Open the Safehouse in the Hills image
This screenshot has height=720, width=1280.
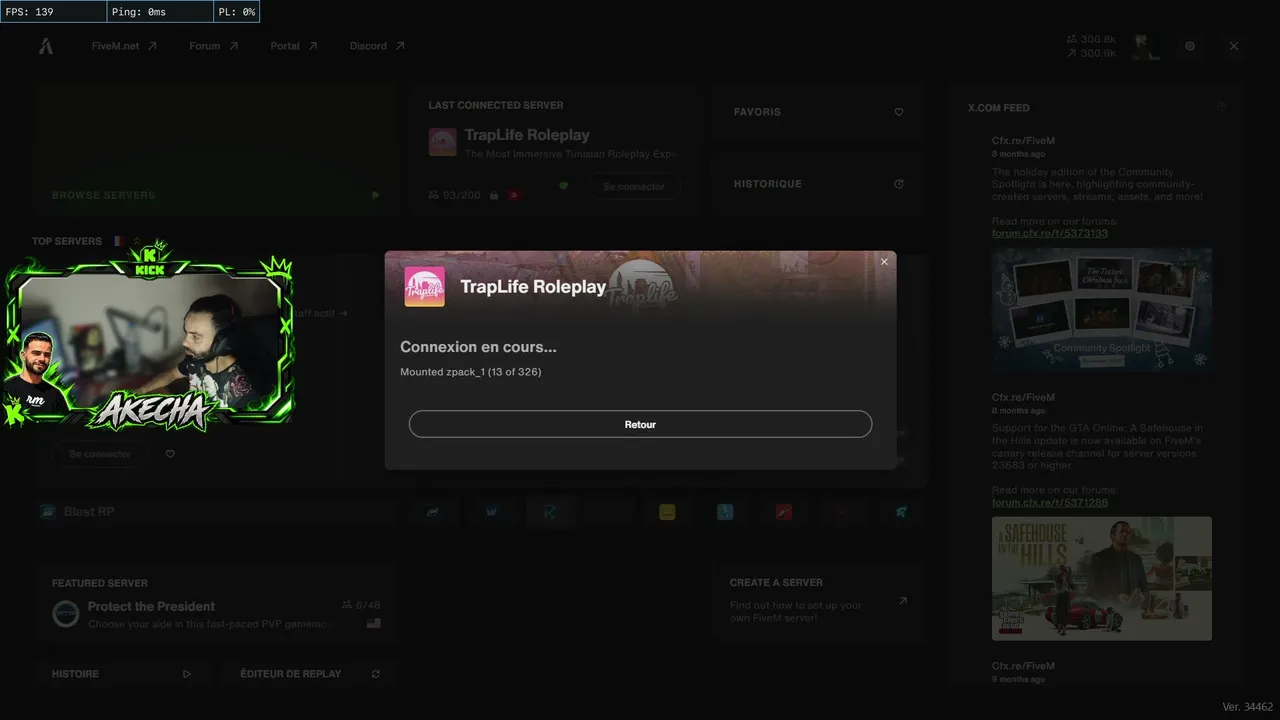point(1102,578)
